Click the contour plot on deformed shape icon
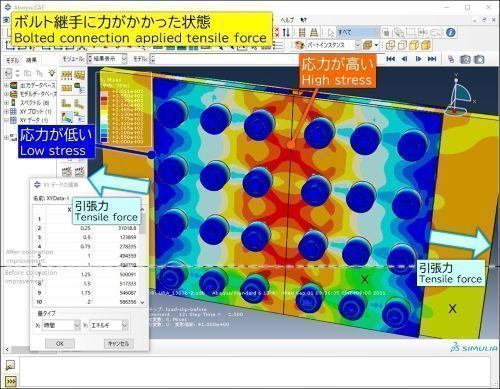The image size is (500, 389). point(67,117)
